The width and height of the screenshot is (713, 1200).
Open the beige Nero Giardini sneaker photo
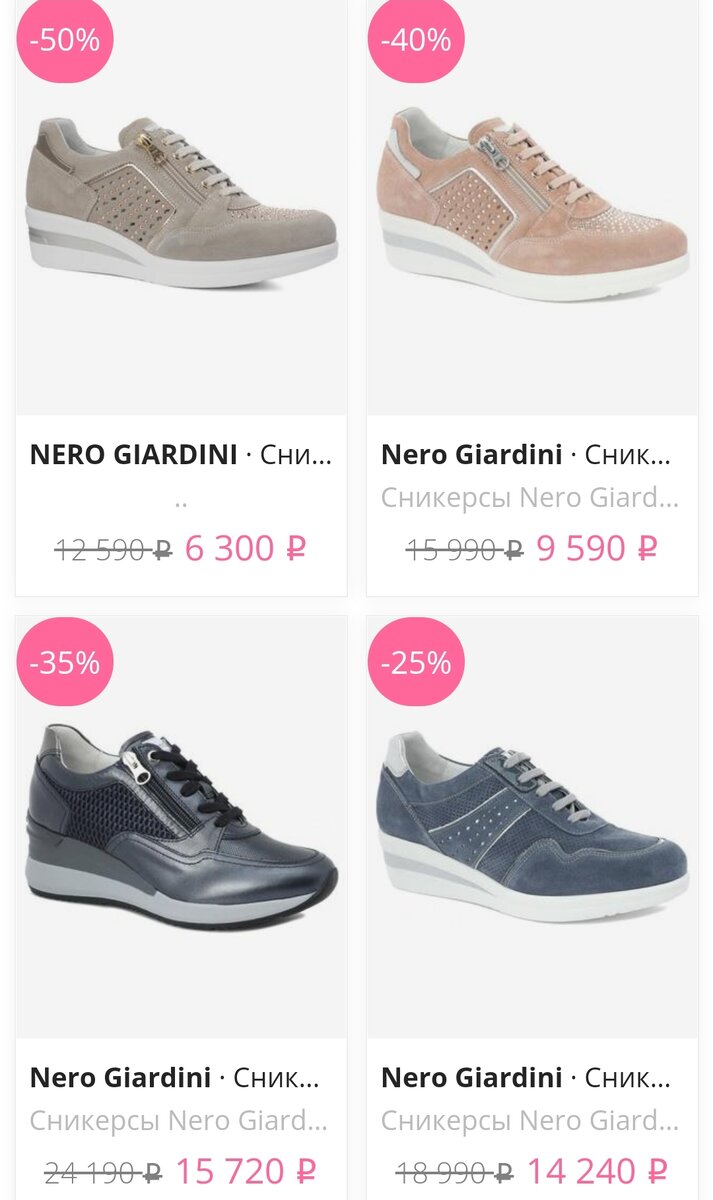click(x=181, y=205)
